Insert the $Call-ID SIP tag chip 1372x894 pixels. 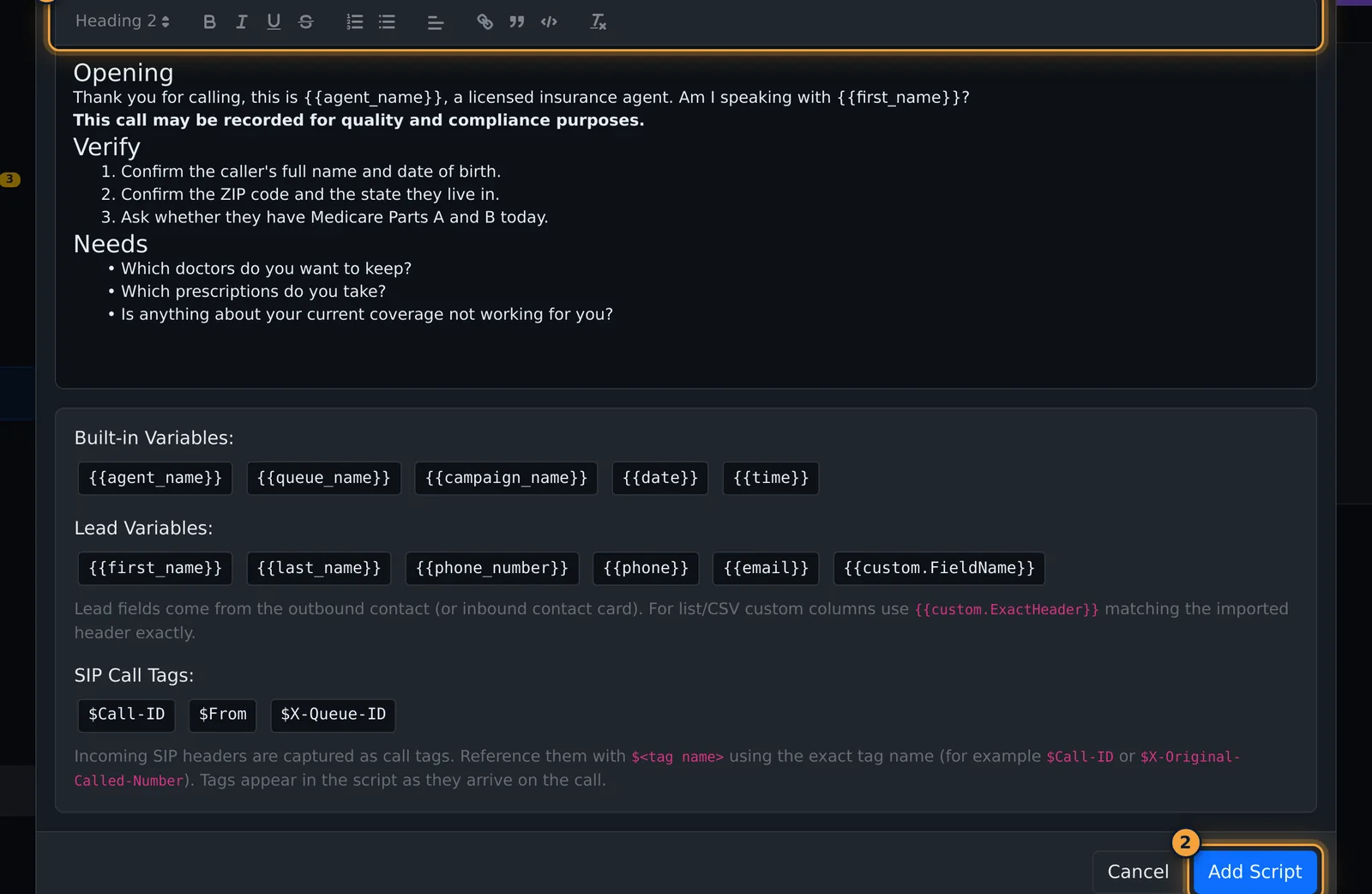coord(127,715)
